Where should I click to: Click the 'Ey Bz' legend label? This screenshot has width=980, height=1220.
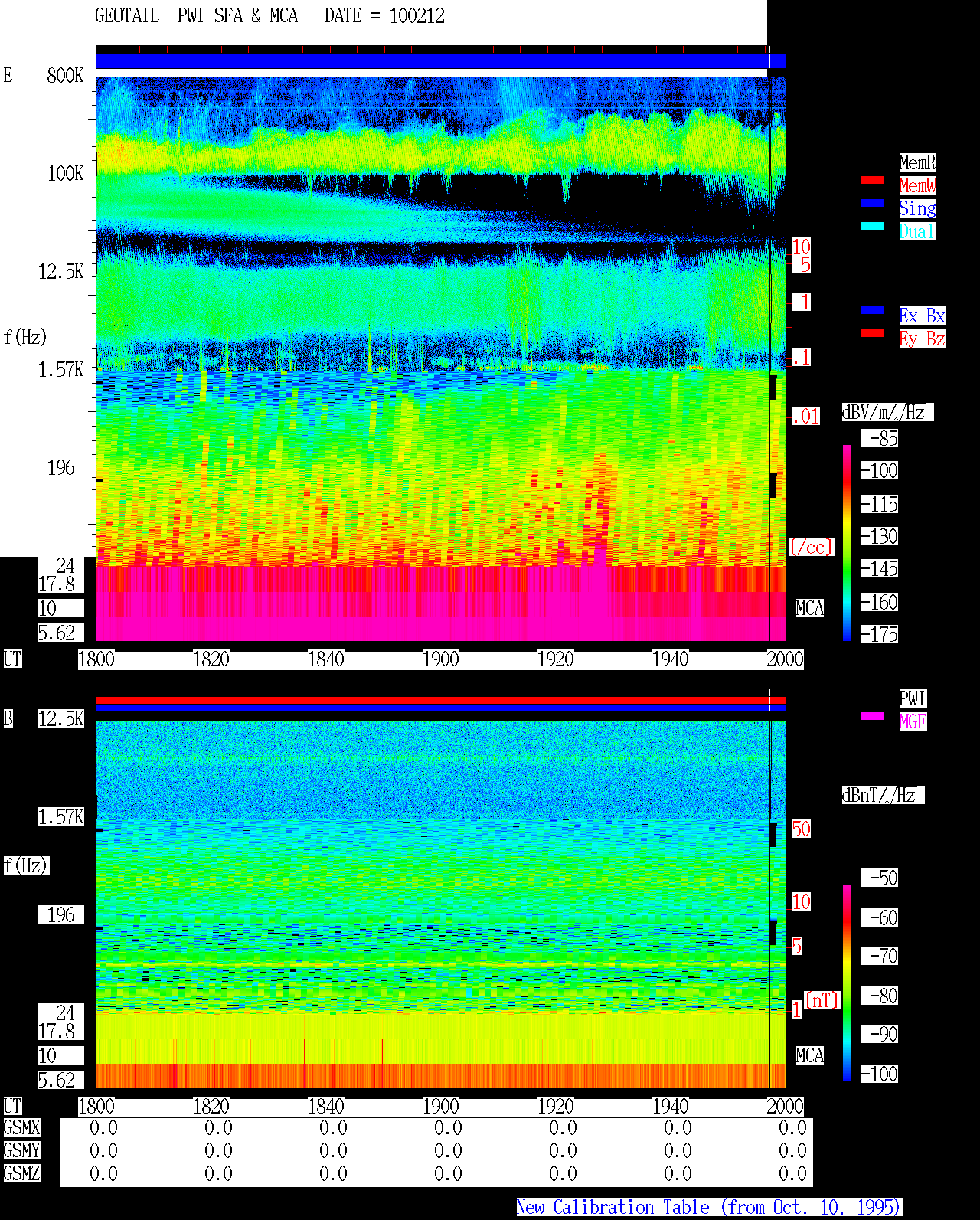[922, 339]
